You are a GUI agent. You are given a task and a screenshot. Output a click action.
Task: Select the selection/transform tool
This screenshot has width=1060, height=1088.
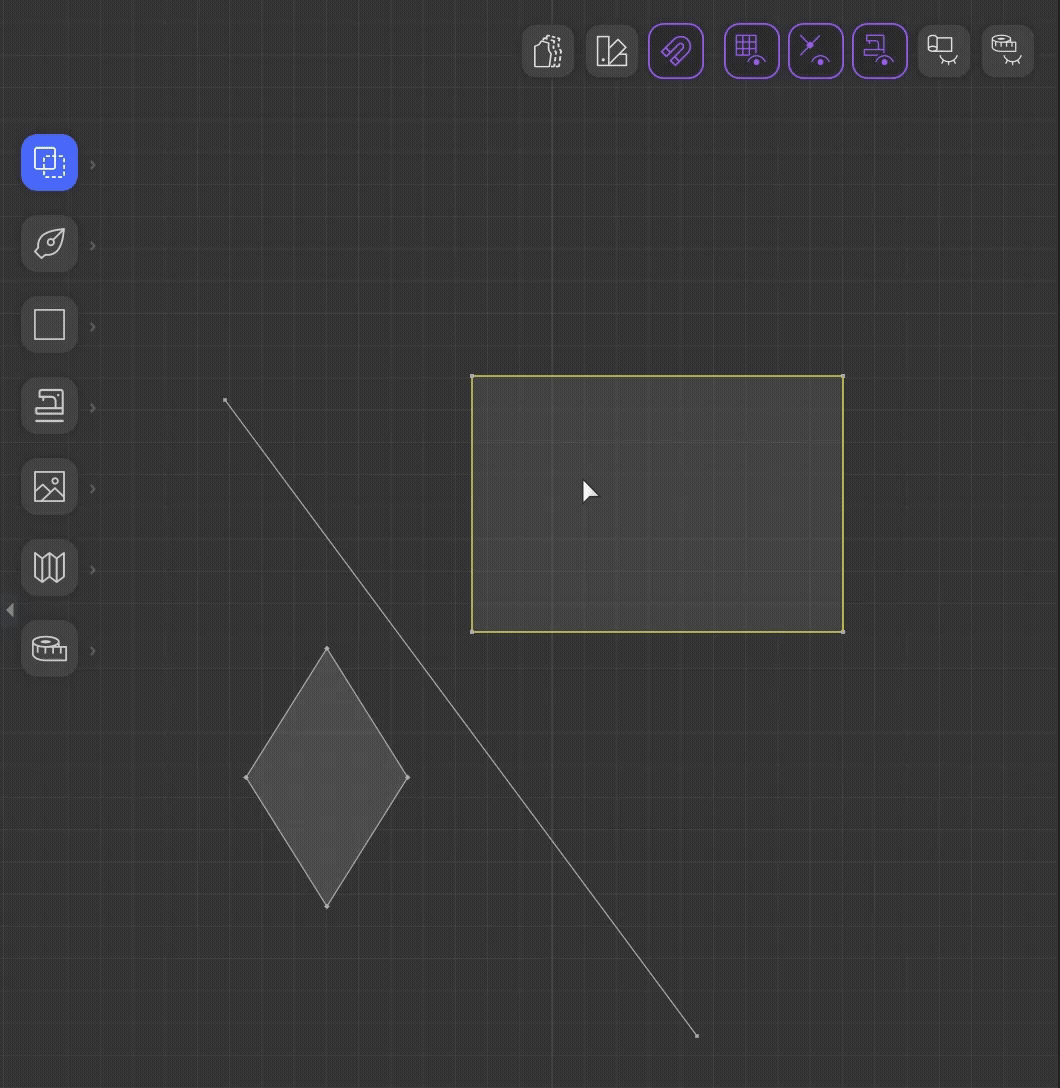coord(49,162)
